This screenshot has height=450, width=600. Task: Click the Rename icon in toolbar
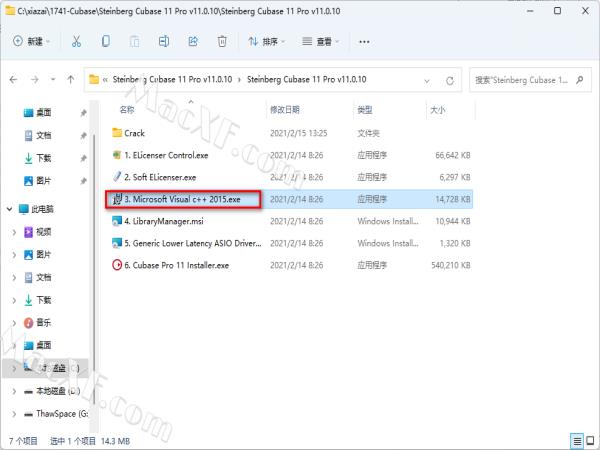coord(164,41)
